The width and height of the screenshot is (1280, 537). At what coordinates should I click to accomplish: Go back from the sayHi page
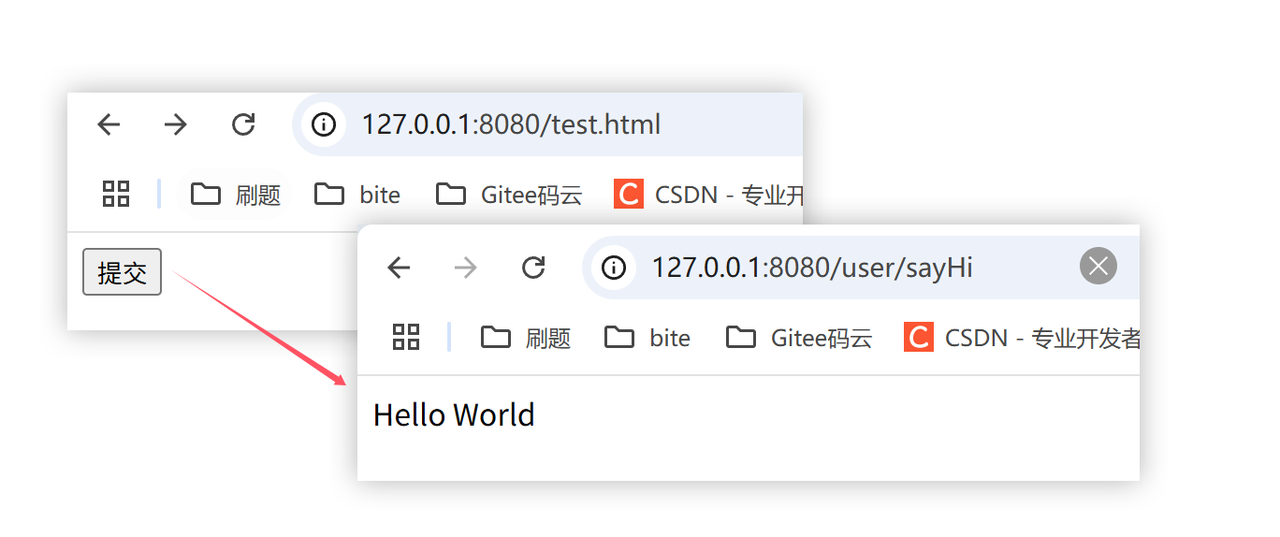point(398,267)
